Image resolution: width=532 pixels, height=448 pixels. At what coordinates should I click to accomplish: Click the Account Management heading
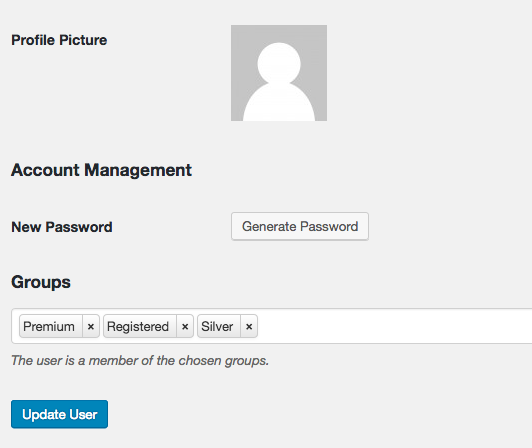click(x=101, y=170)
